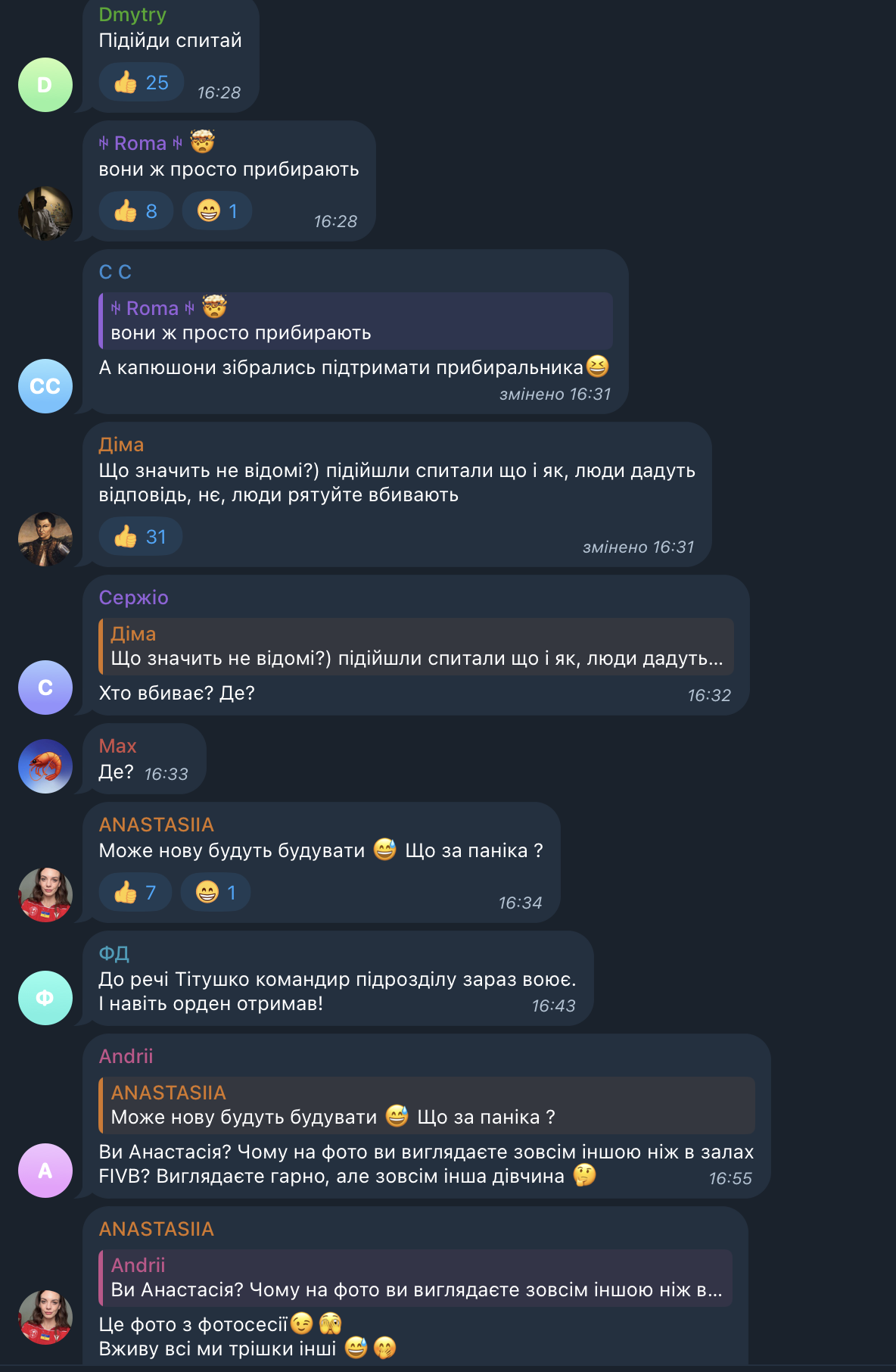Toggle grinning reaction on Roma's message
Viewport: 896px width, 1372px height.
click(217, 211)
